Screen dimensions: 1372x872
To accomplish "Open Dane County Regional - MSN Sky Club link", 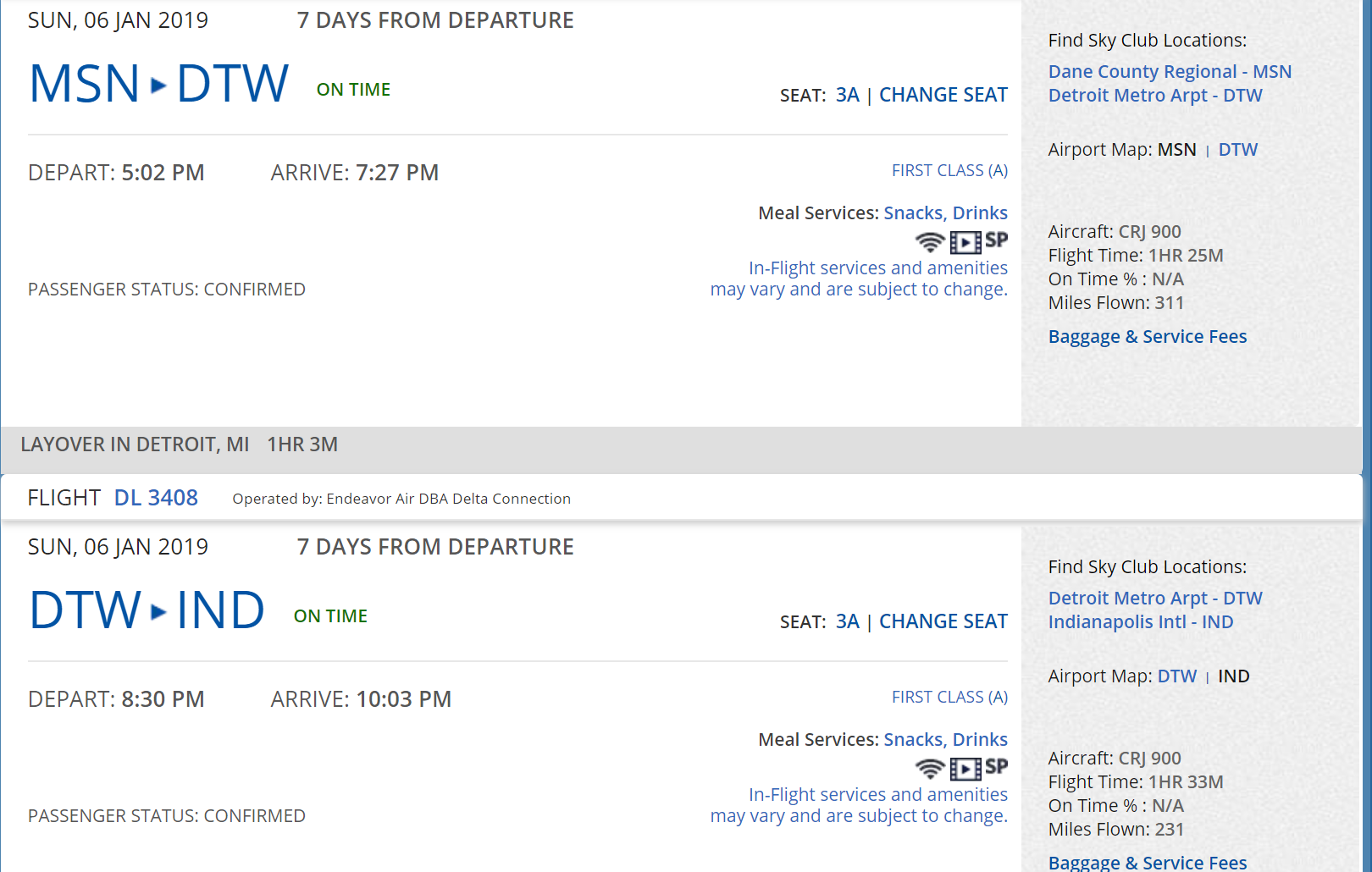I will click(x=1170, y=72).
